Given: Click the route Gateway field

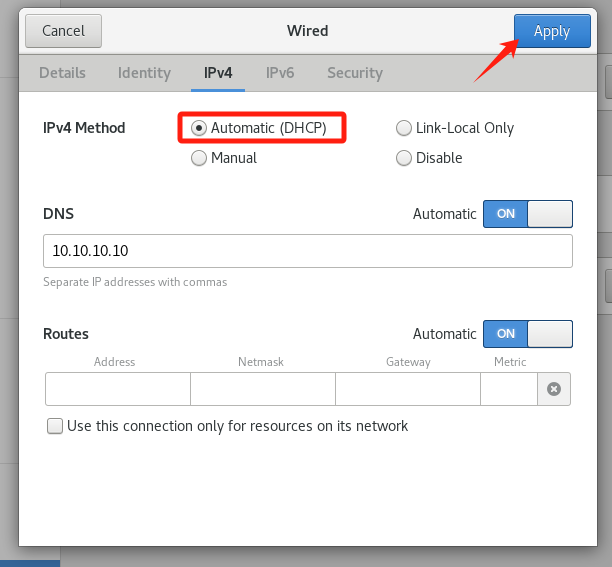Looking at the screenshot, I should coord(407,389).
